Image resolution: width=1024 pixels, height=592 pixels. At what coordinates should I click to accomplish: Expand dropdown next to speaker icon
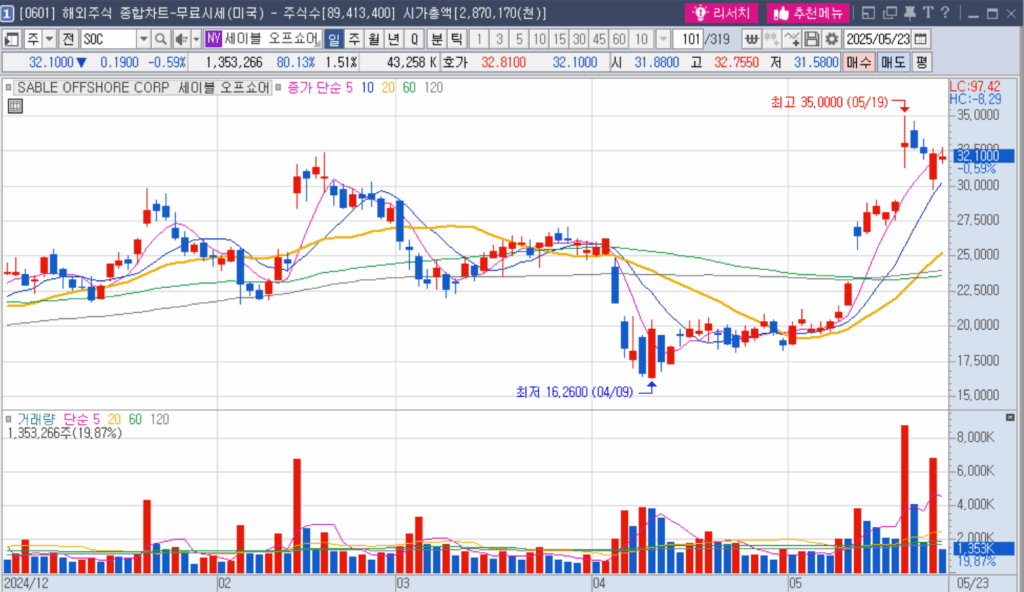[x=196, y=39]
